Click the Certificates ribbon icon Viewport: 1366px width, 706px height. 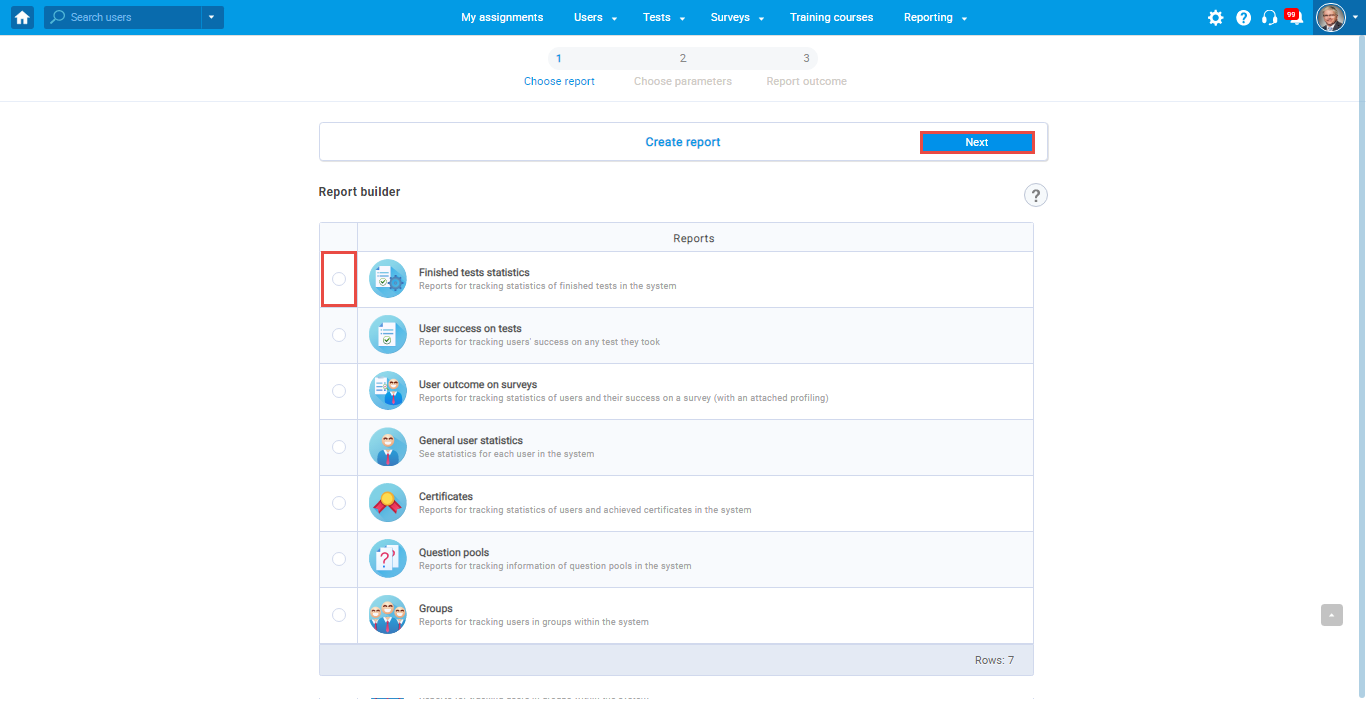click(388, 503)
